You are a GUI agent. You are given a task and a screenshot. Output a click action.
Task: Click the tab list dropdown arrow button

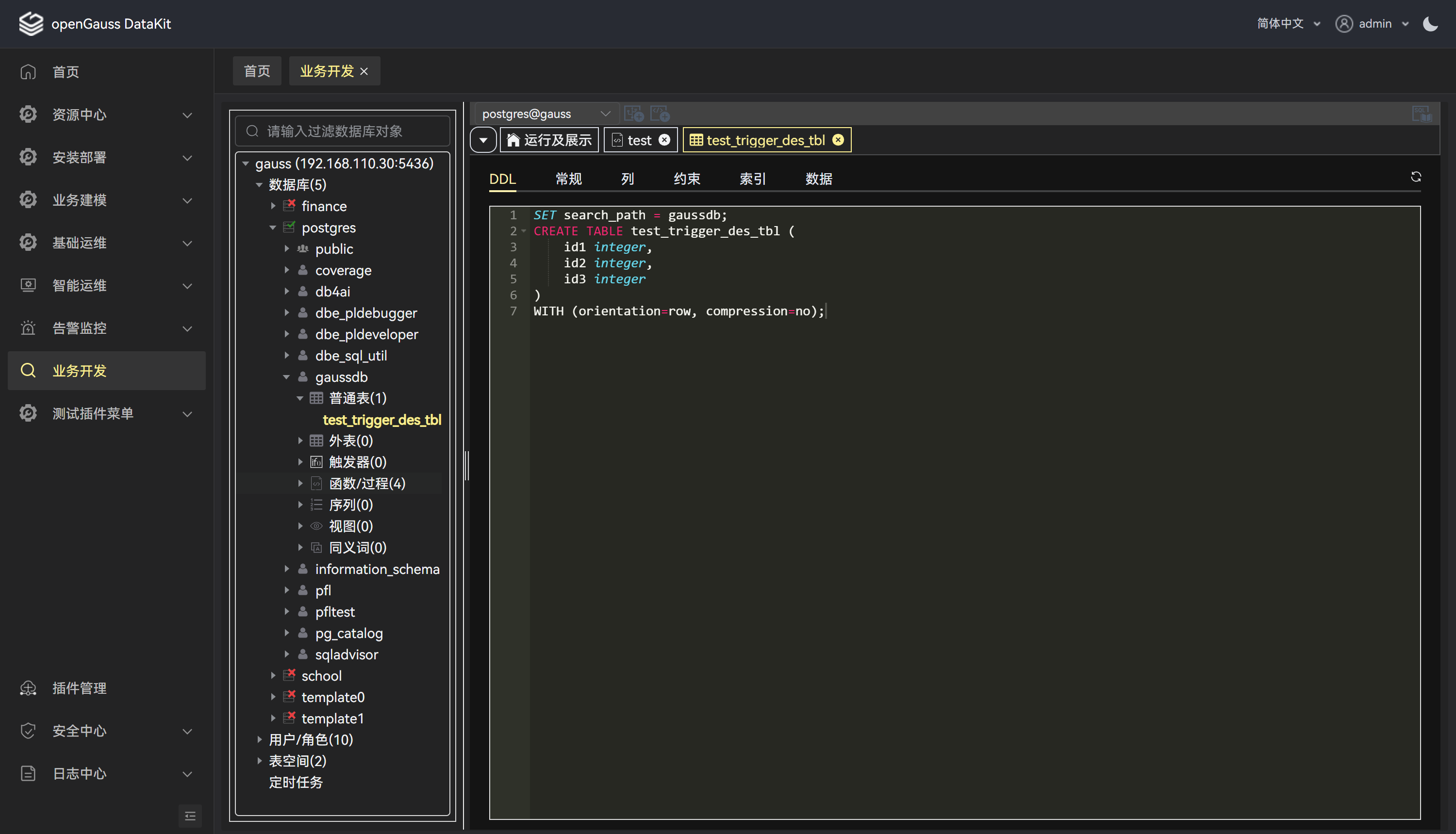pos(483,140)
